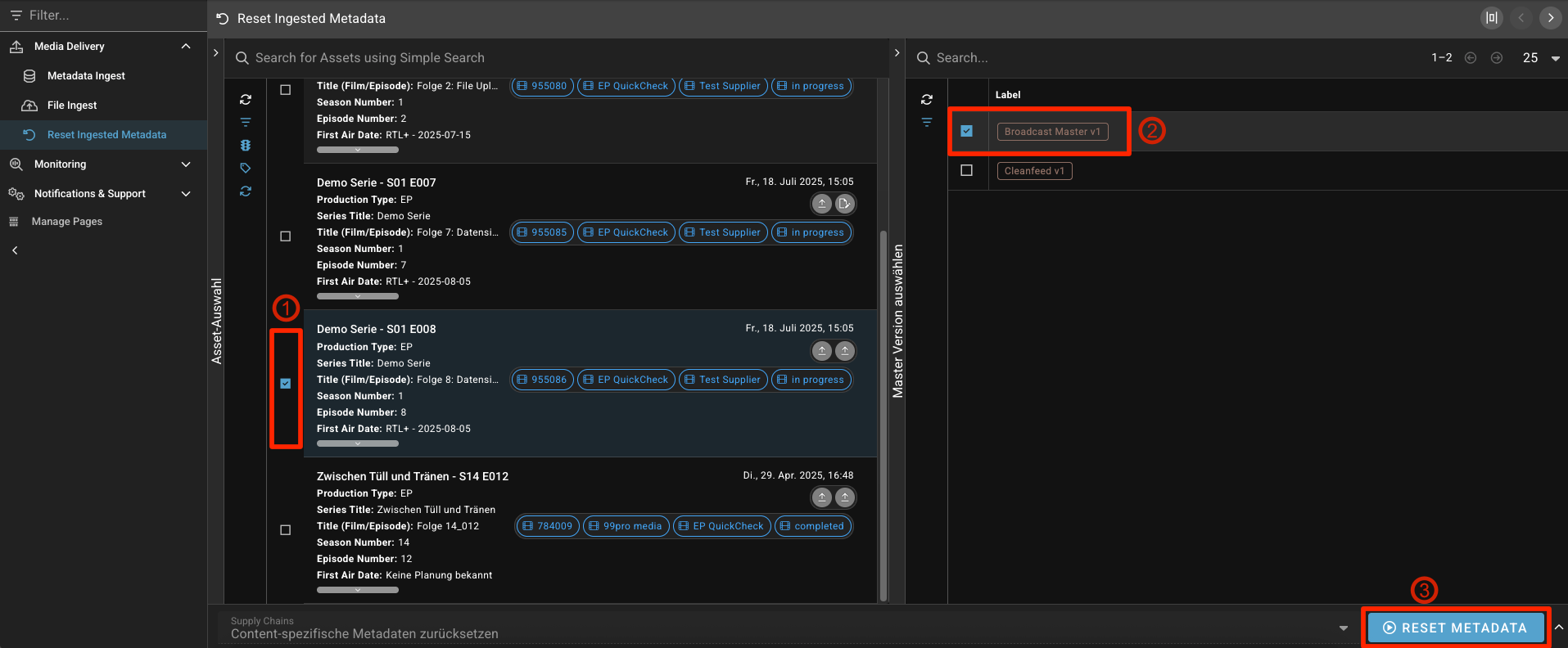Uncheck the Demo Serie S01 E008 asset
The width and height of the screenshot is (1568, 648).
[286, 383]
